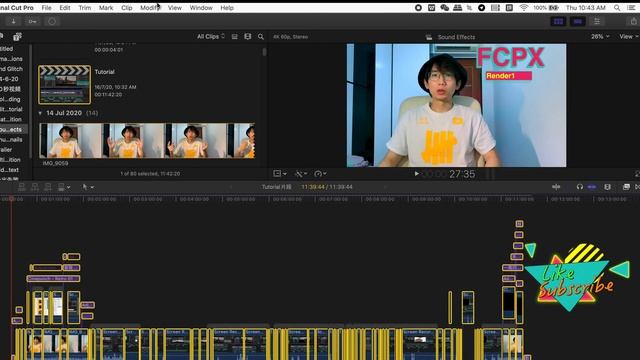Click the Insert clip edit icon
The width and height of the screenshot is (640, 360).
(35, 187)
